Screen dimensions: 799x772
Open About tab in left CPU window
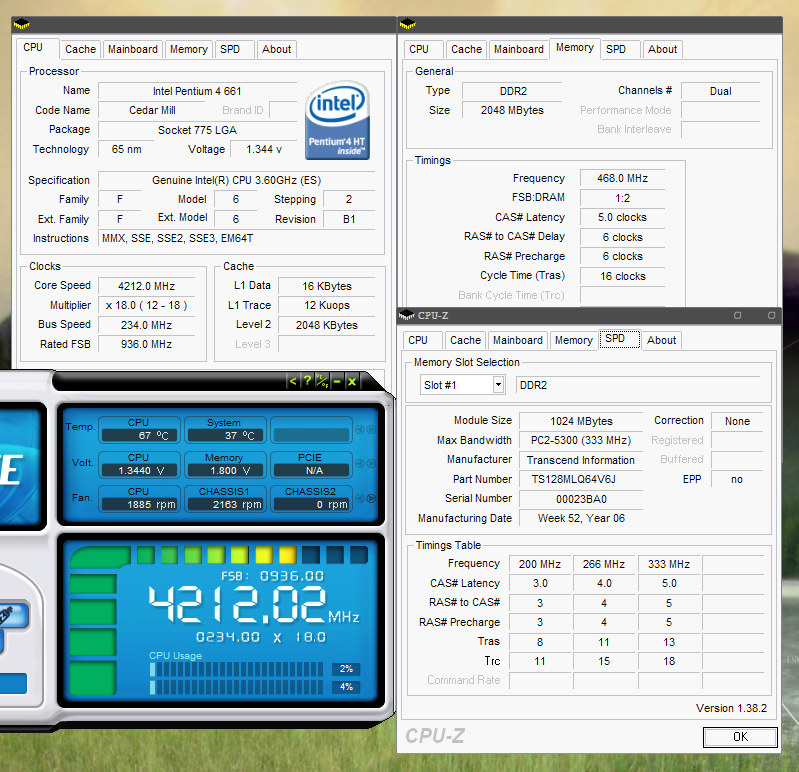pos(276,49)
